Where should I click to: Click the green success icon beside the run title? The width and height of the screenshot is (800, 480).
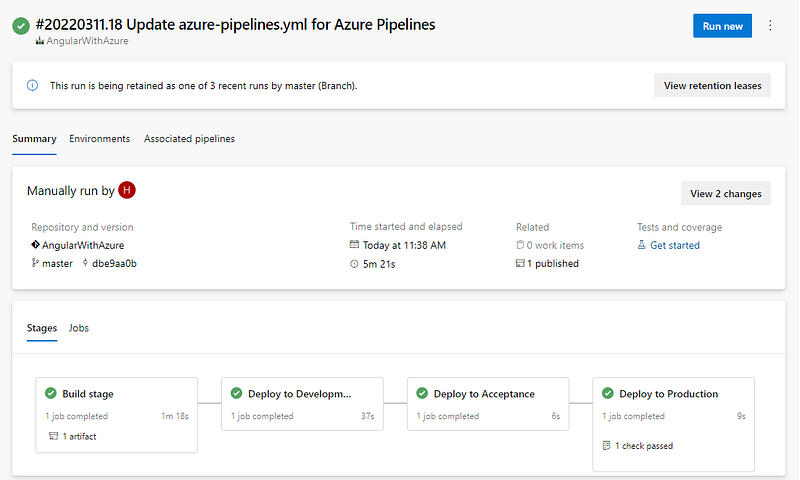[x=20, y=26]
